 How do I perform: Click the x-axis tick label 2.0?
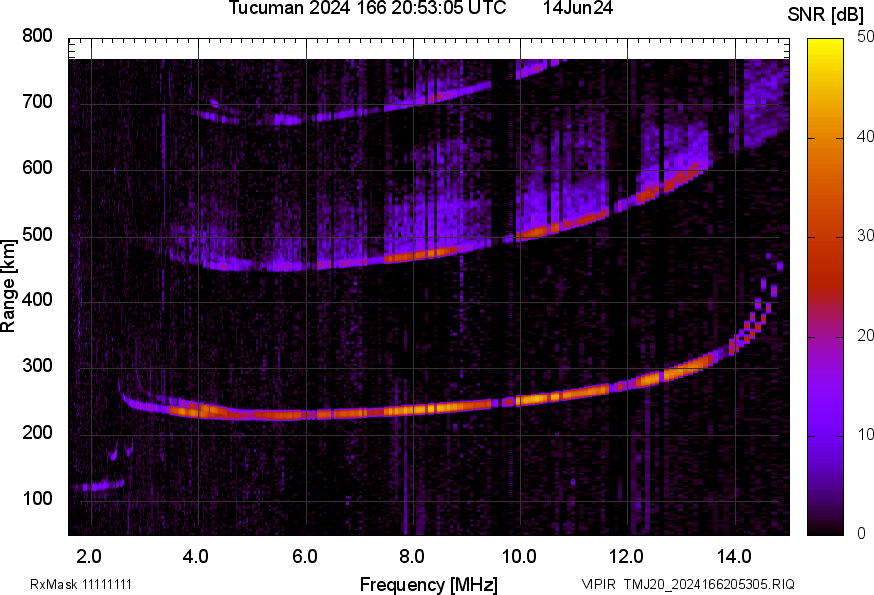click(89, 557)
